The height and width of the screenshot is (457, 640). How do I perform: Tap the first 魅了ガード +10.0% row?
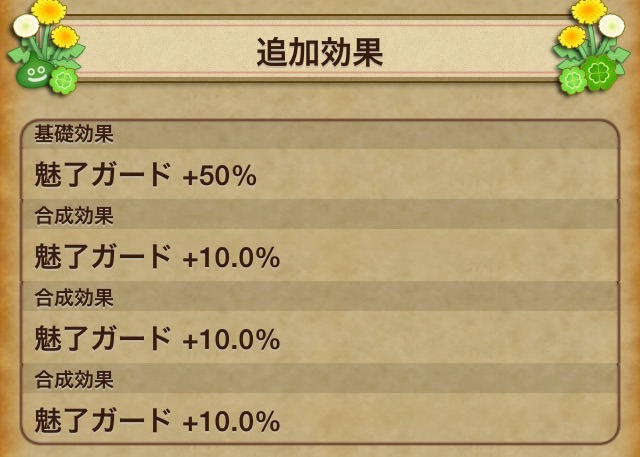[318, 257]
